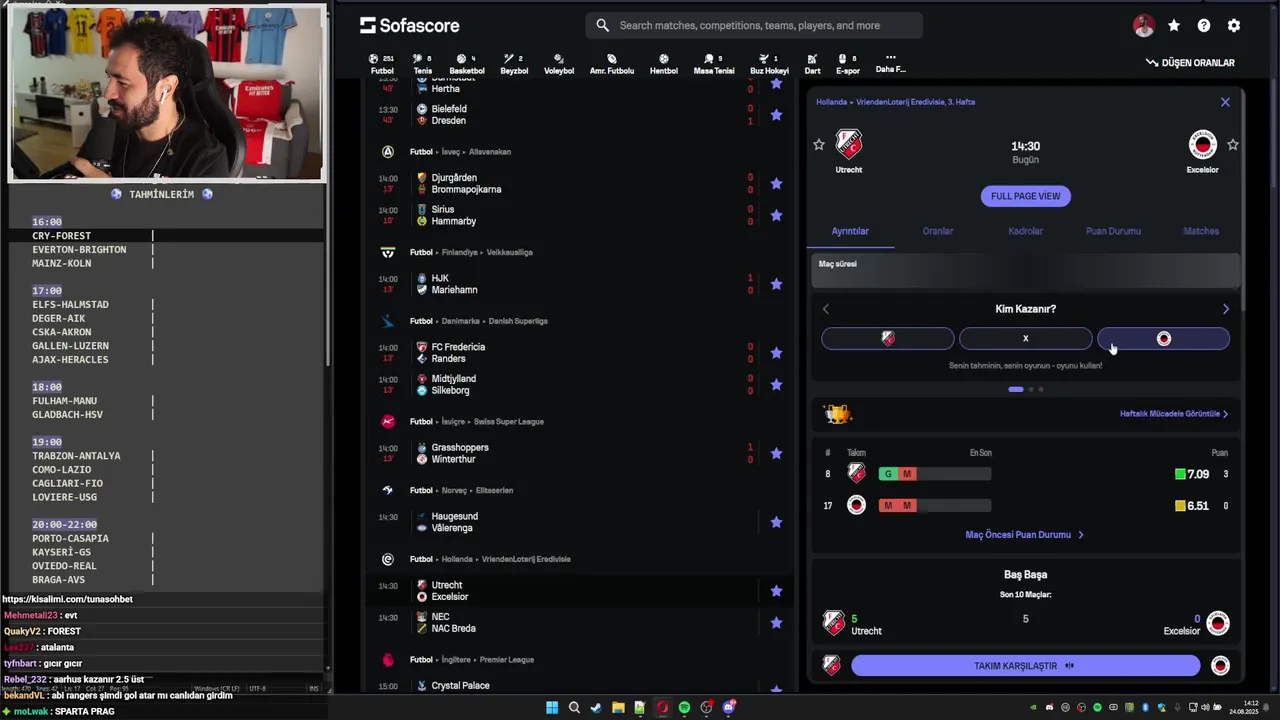The width and height of the screenshot is (1280, 720).
Task: Close the Utrecht-Excelsior match panel
Action: point(1225,102)
